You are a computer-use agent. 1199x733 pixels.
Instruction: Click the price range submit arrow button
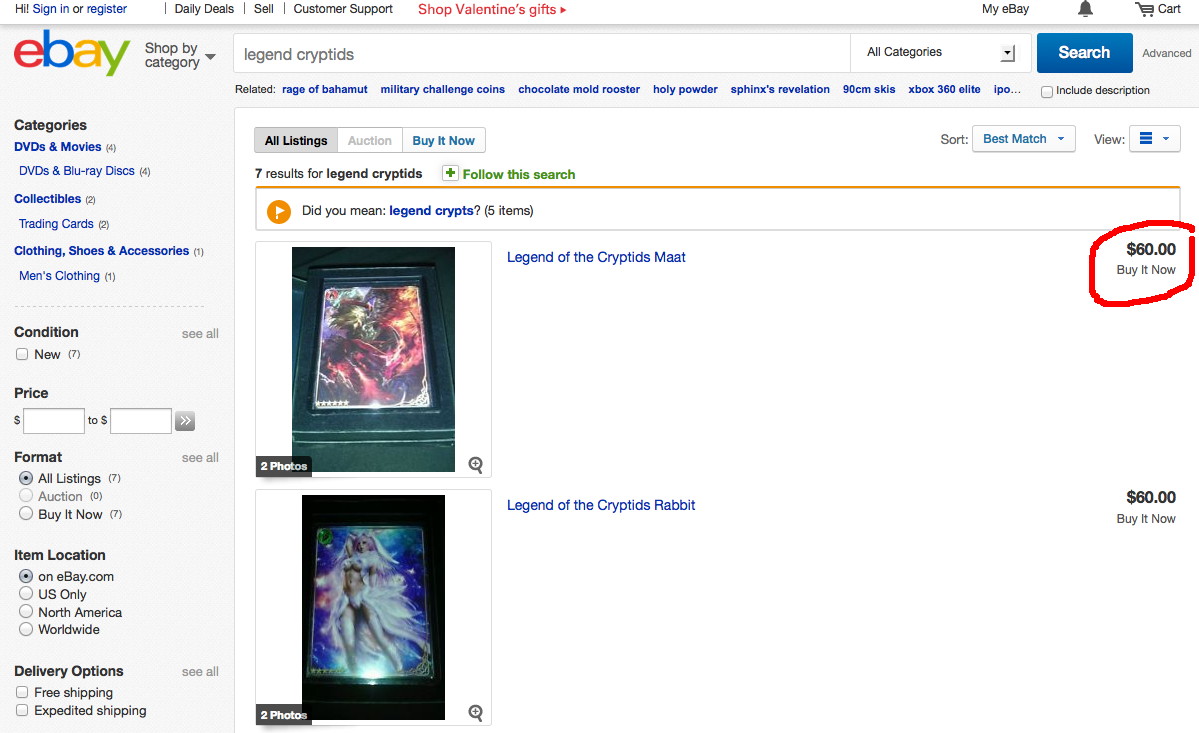point(185,420)
